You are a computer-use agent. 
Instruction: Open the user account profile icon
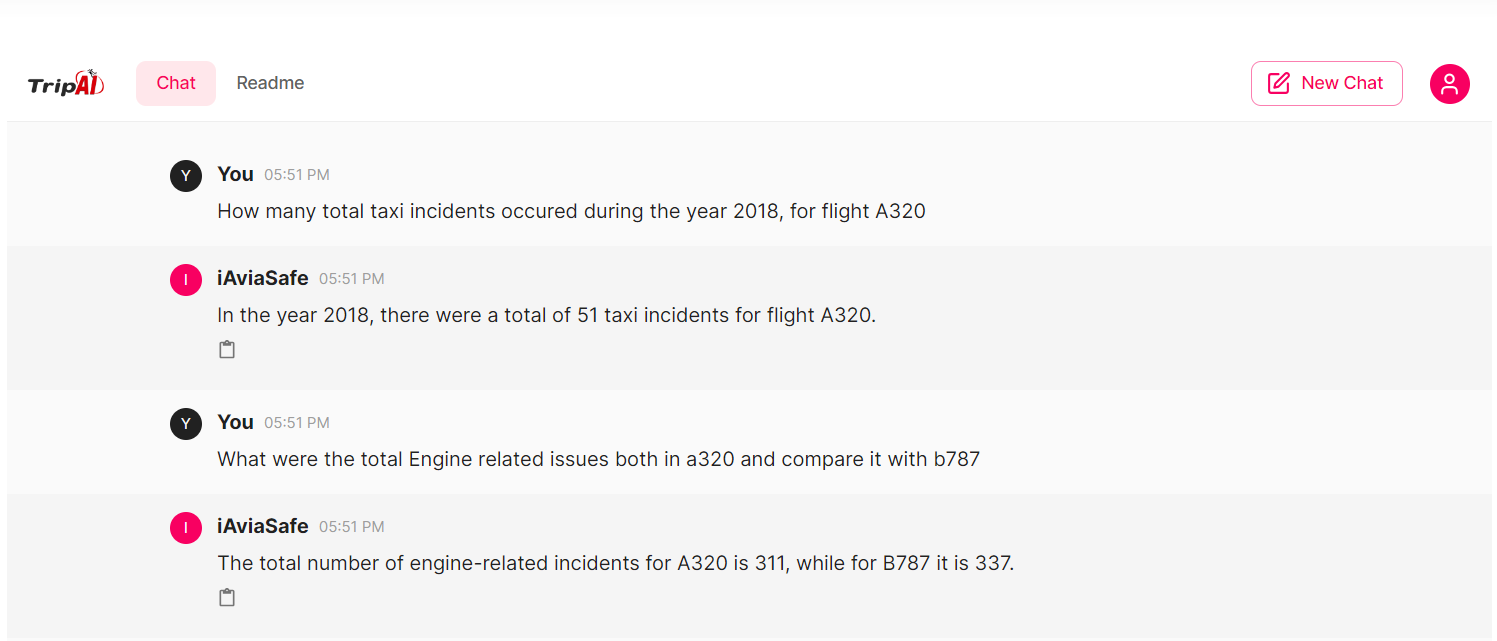point(1449,83)
